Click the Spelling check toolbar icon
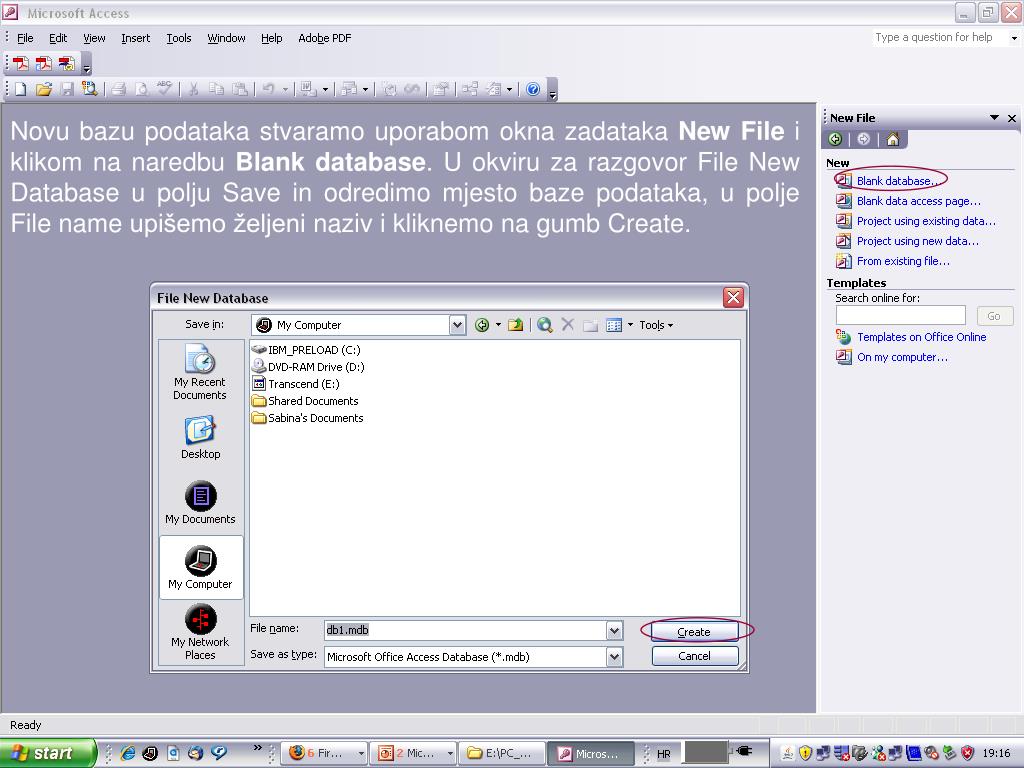1024x768 pixels. (x=165, y=89)
